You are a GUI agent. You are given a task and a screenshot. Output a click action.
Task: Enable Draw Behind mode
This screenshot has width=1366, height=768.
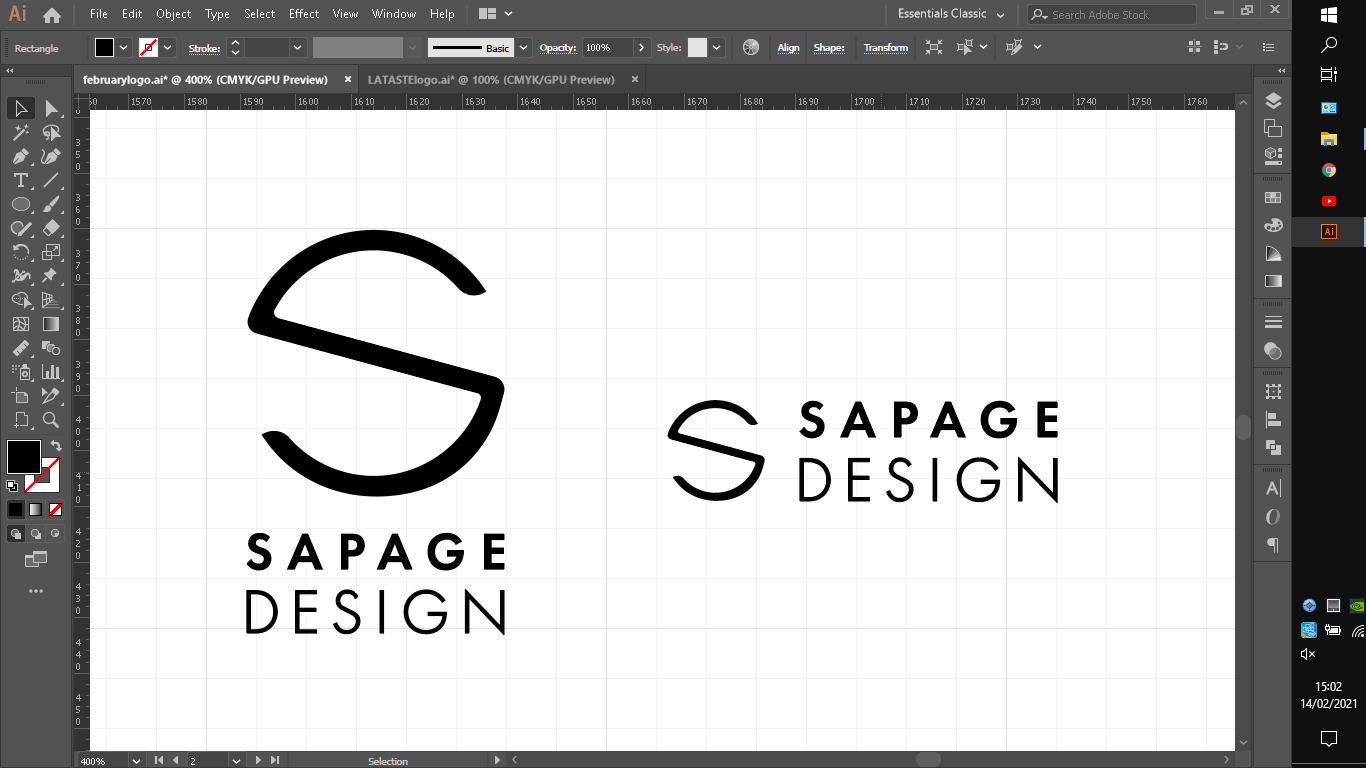(36, 534)
